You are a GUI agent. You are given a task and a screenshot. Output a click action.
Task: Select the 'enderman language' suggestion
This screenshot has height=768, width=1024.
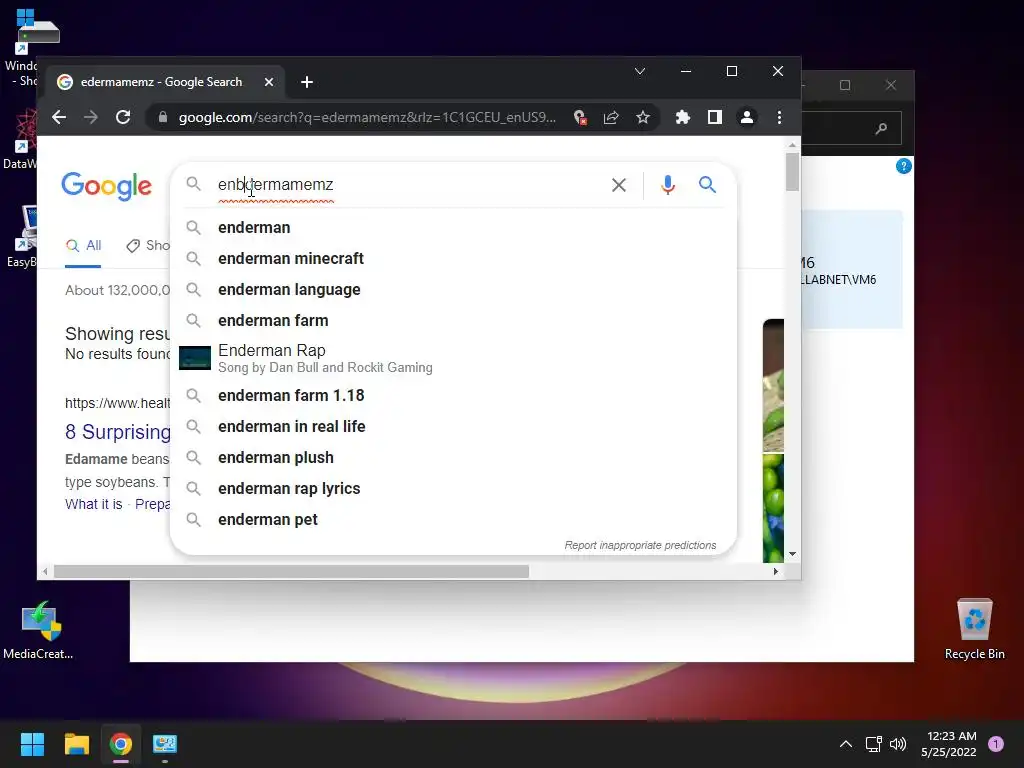[453, 289]
